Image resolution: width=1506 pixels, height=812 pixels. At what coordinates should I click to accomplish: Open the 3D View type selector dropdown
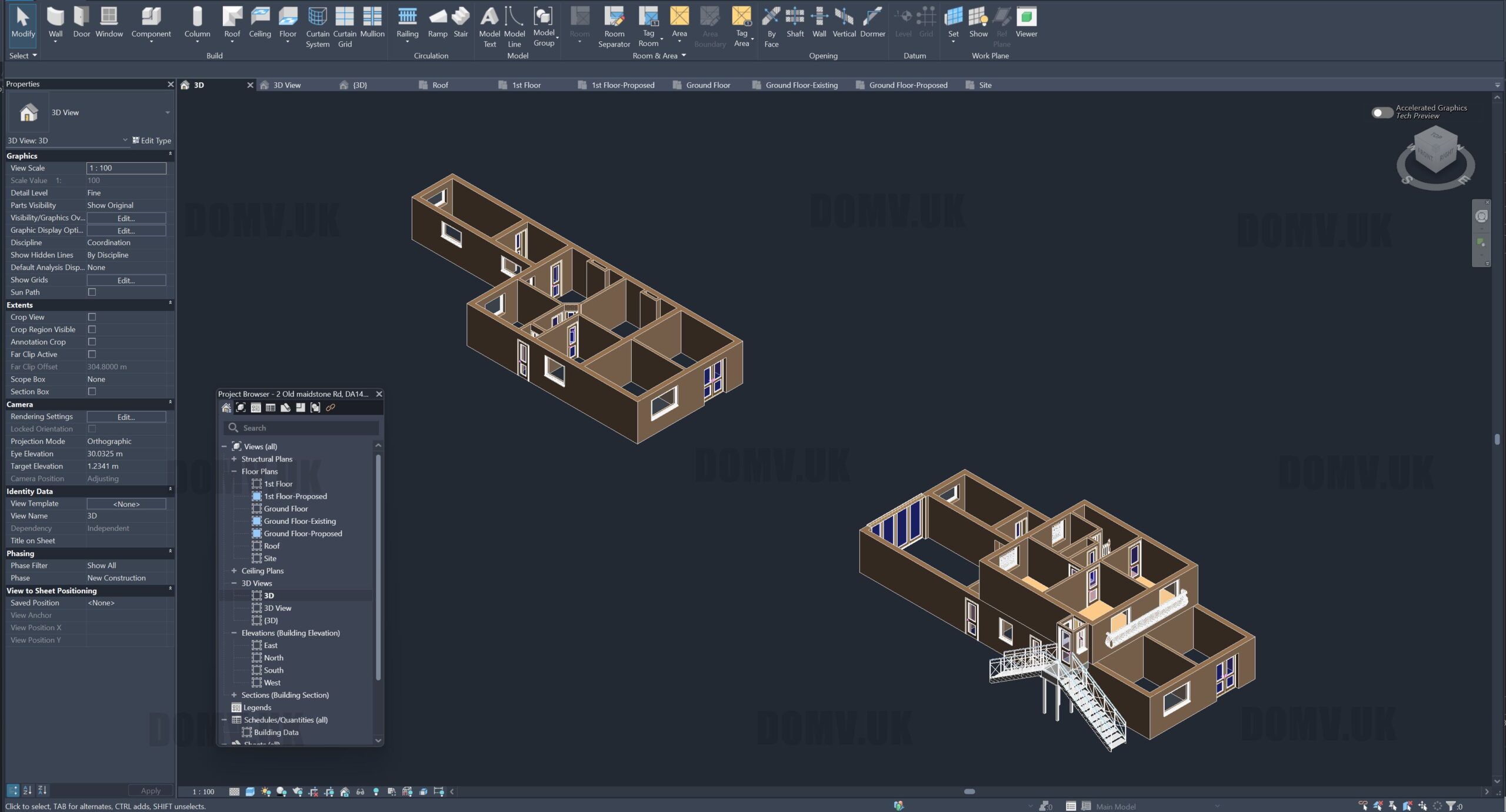(x=167, y=112)
